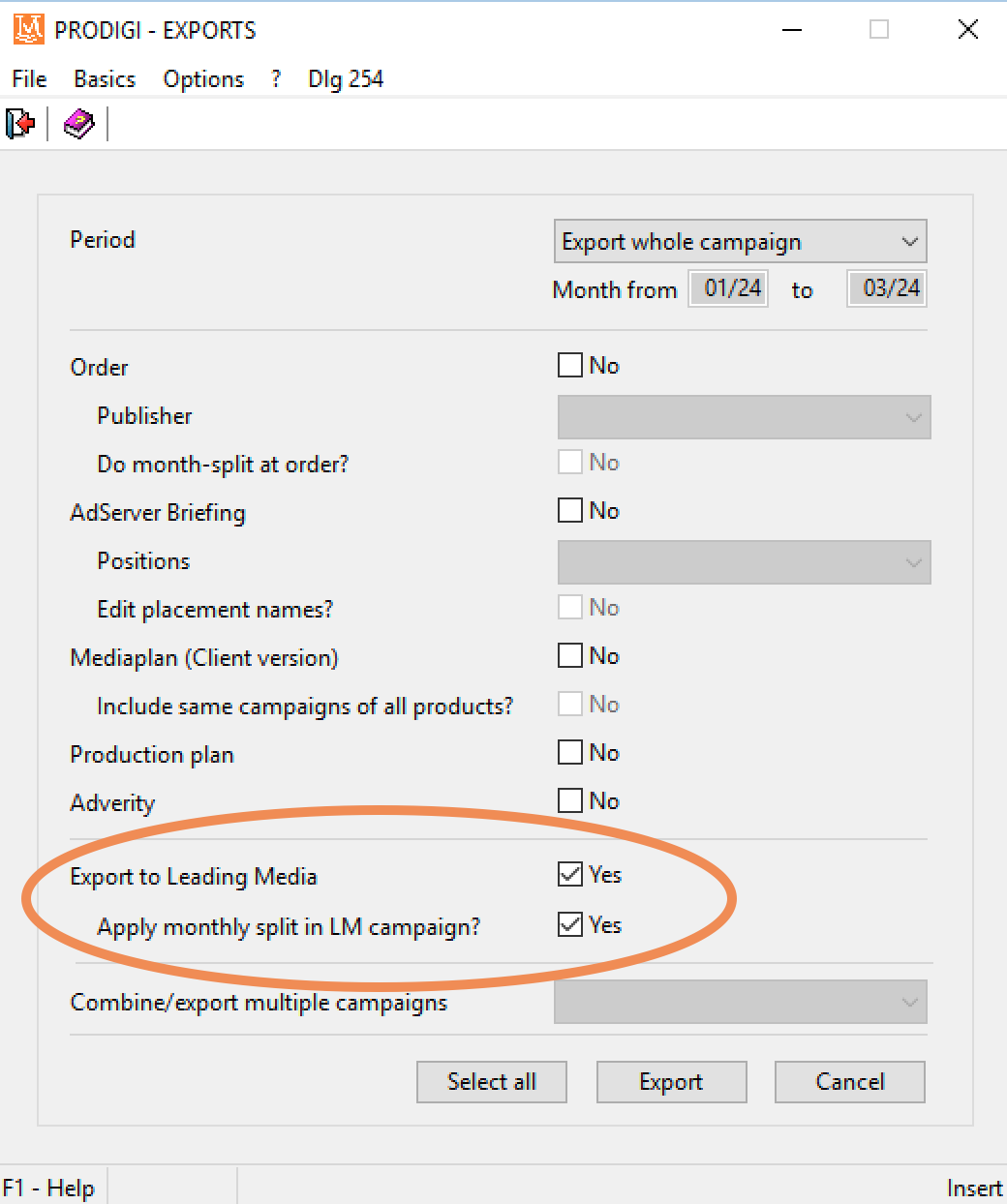Image resolution: width=1007 pixels, height=1204 pixels.
Task: Check the Production plan checkbox
Action: pos(570,752)
